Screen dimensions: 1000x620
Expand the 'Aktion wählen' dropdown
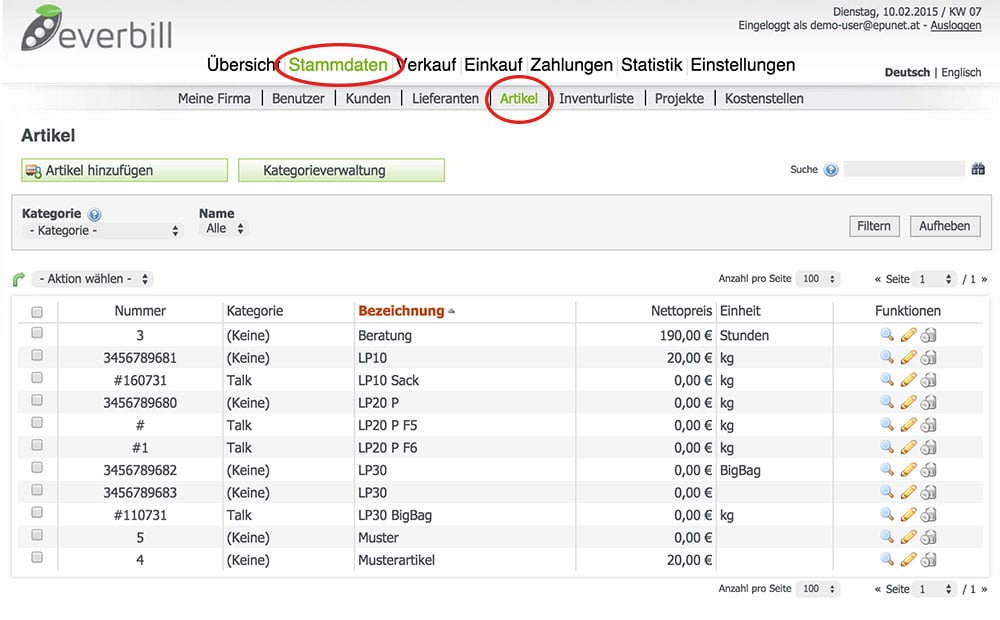click(93, 279)
